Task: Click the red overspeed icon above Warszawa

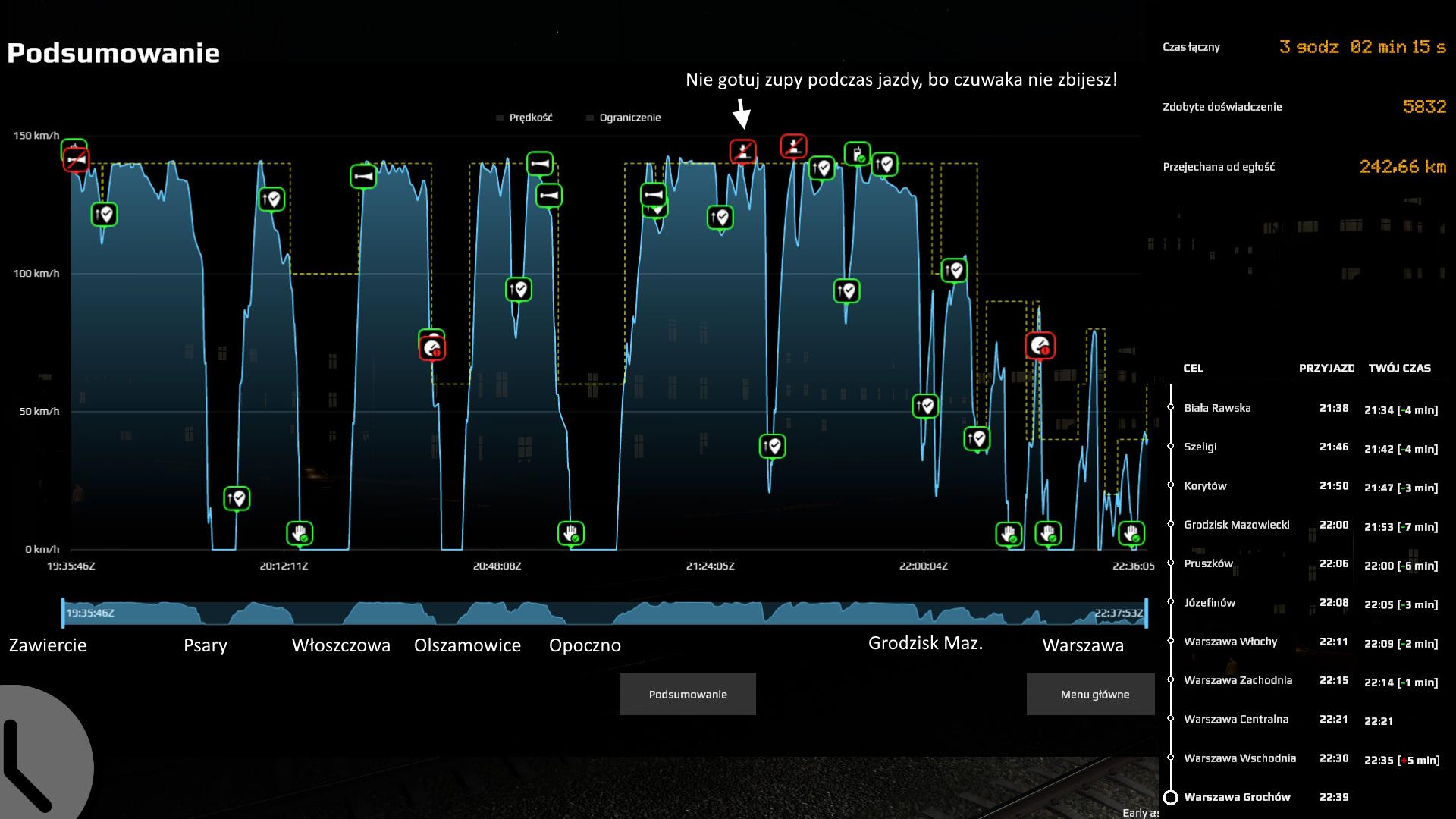Action: (1040, 347)
